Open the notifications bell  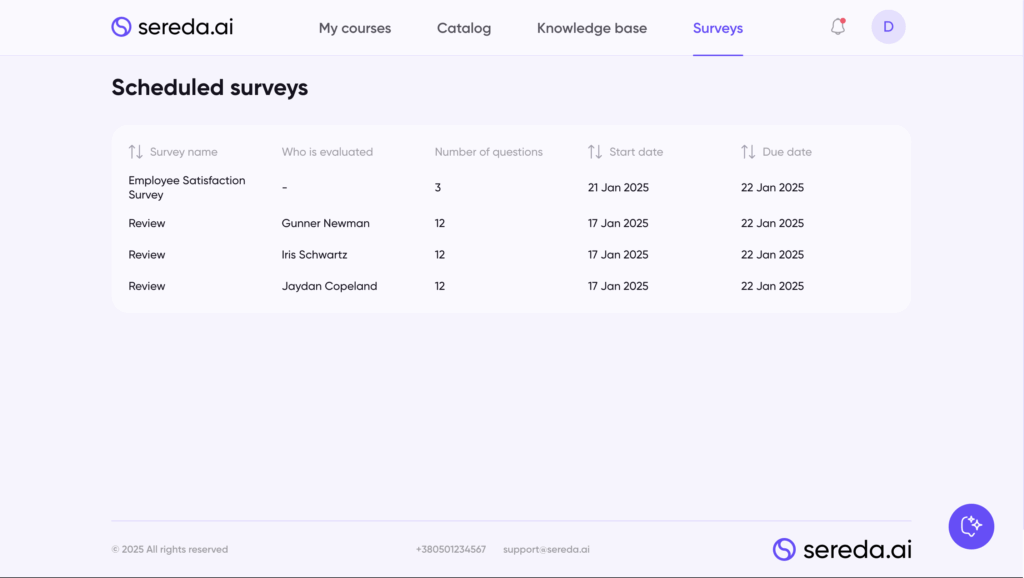(838, 27)
